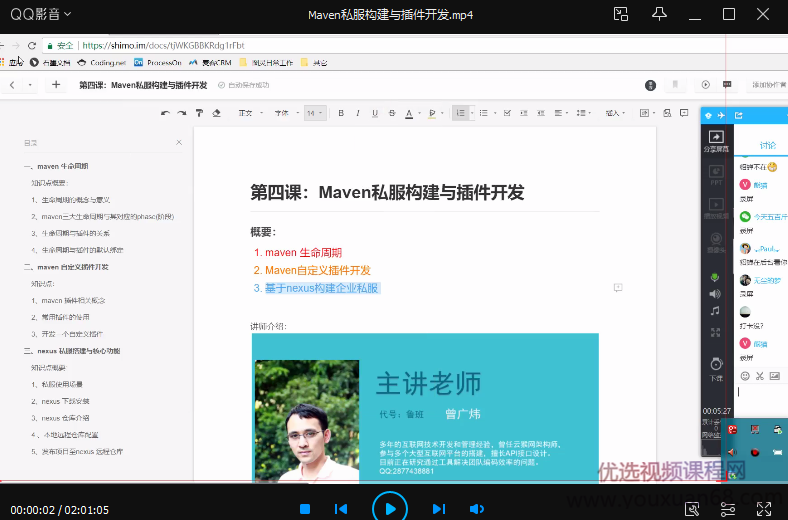788x520 pixels.
Task: Open the ProcessOn bookmark
Action: (x=158, y=62)
